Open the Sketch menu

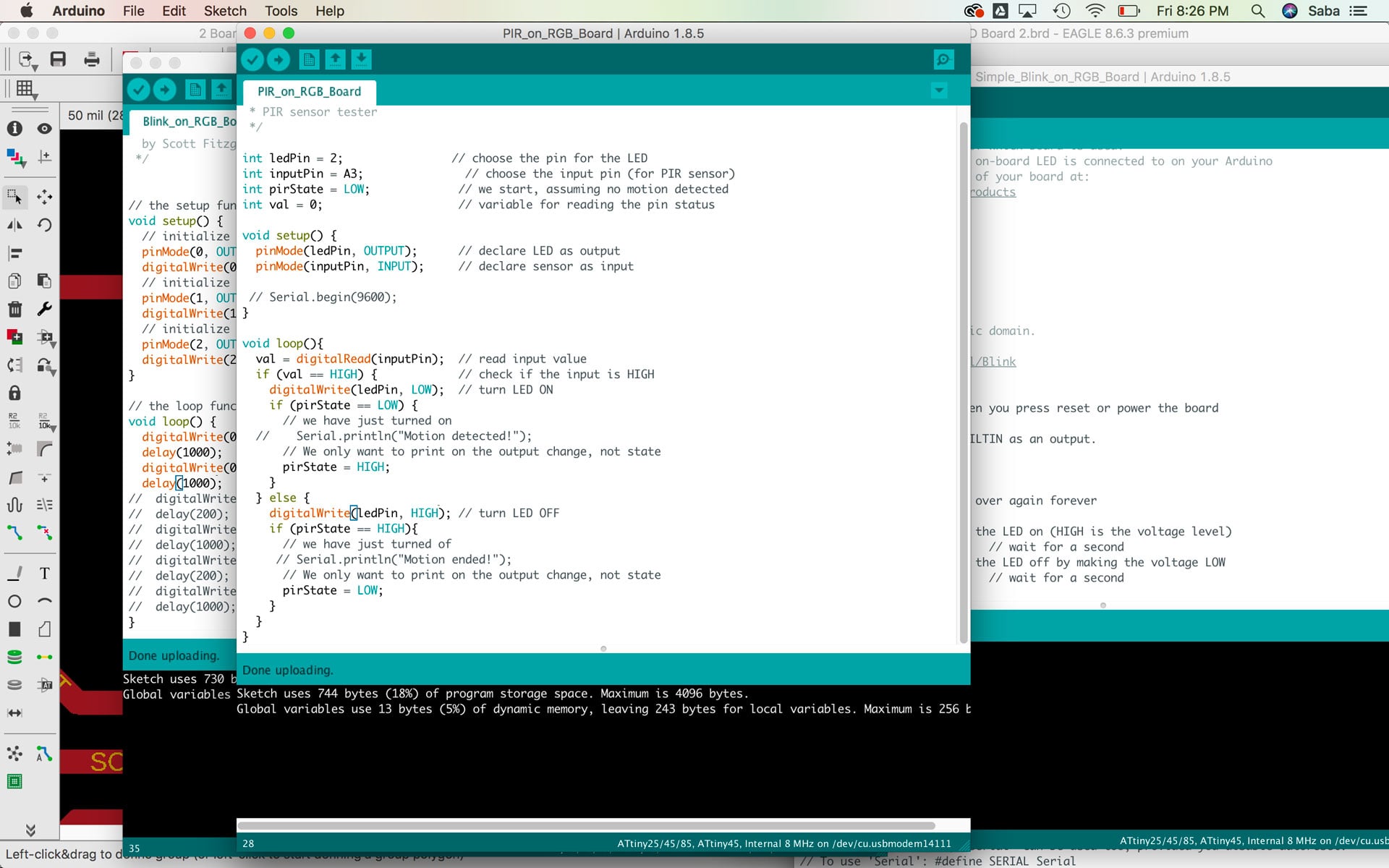(x=225, y=11)
